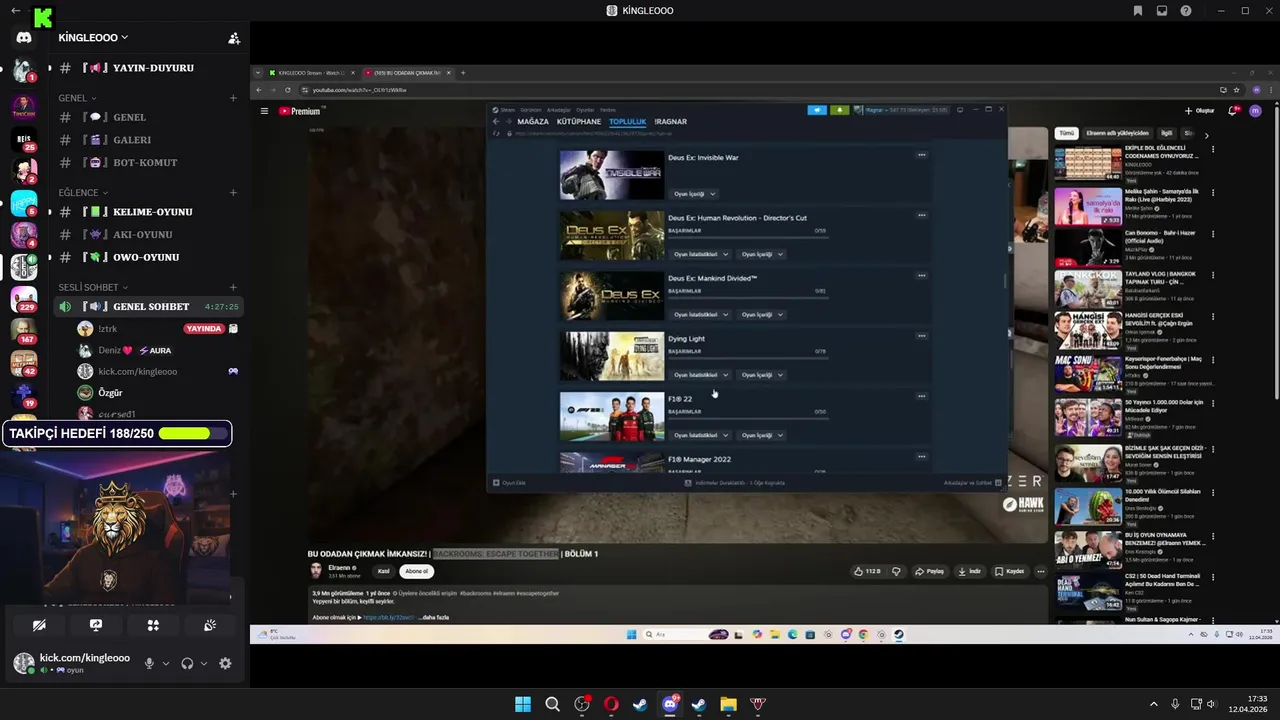The width and height of the screenshot is (1280, 720).
Task: Click the Abone ol subscribe button
Action: pos(415,571)
